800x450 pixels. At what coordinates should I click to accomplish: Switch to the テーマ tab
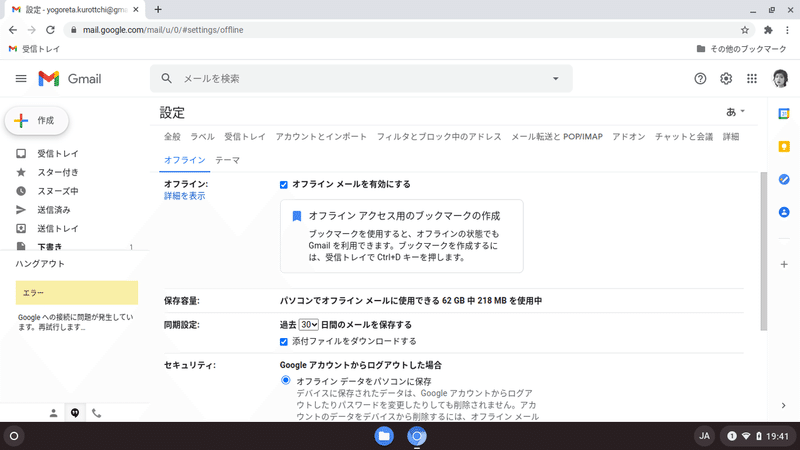227,160
